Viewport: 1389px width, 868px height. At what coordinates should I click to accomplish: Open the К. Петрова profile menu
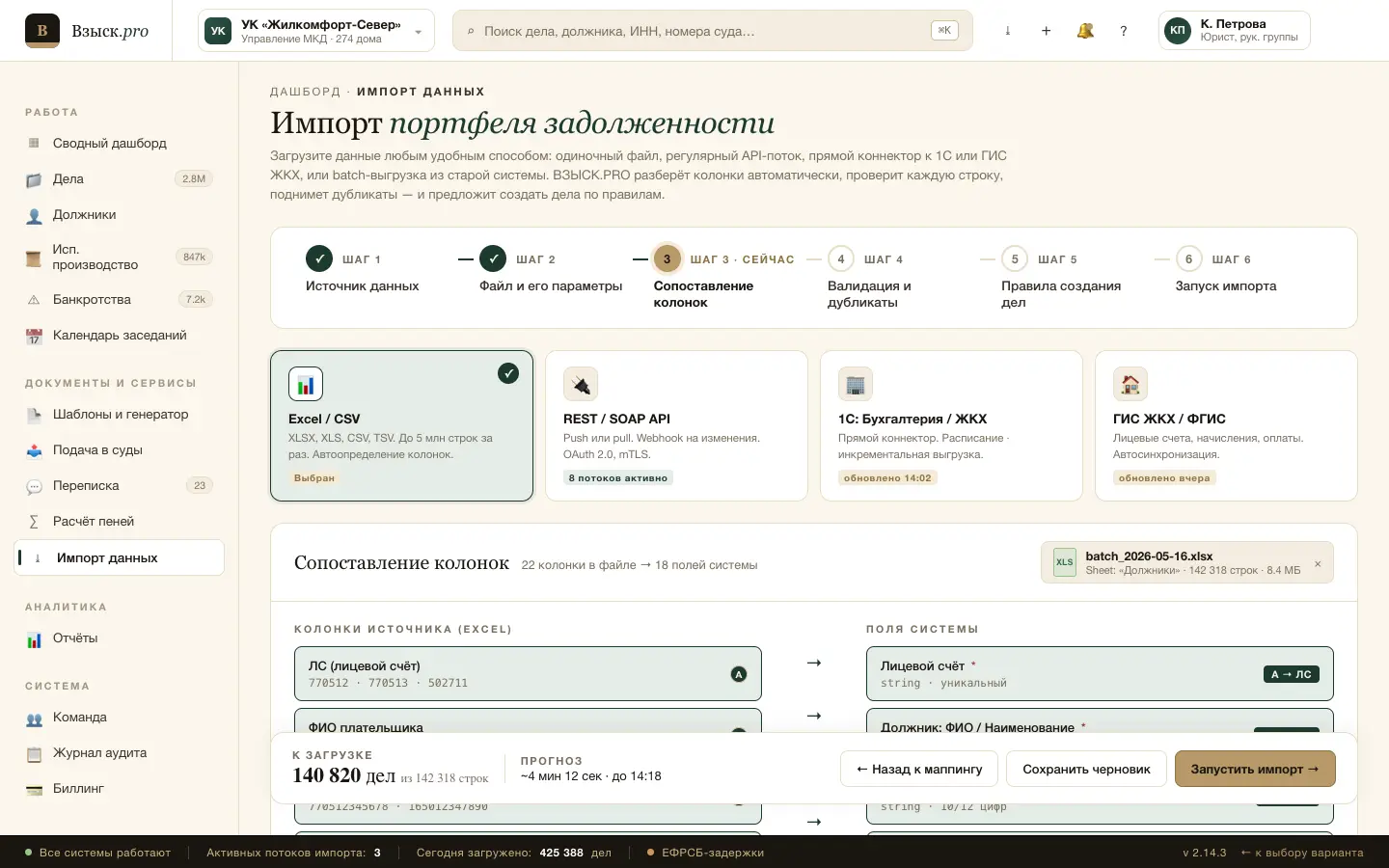[1235, 31]
